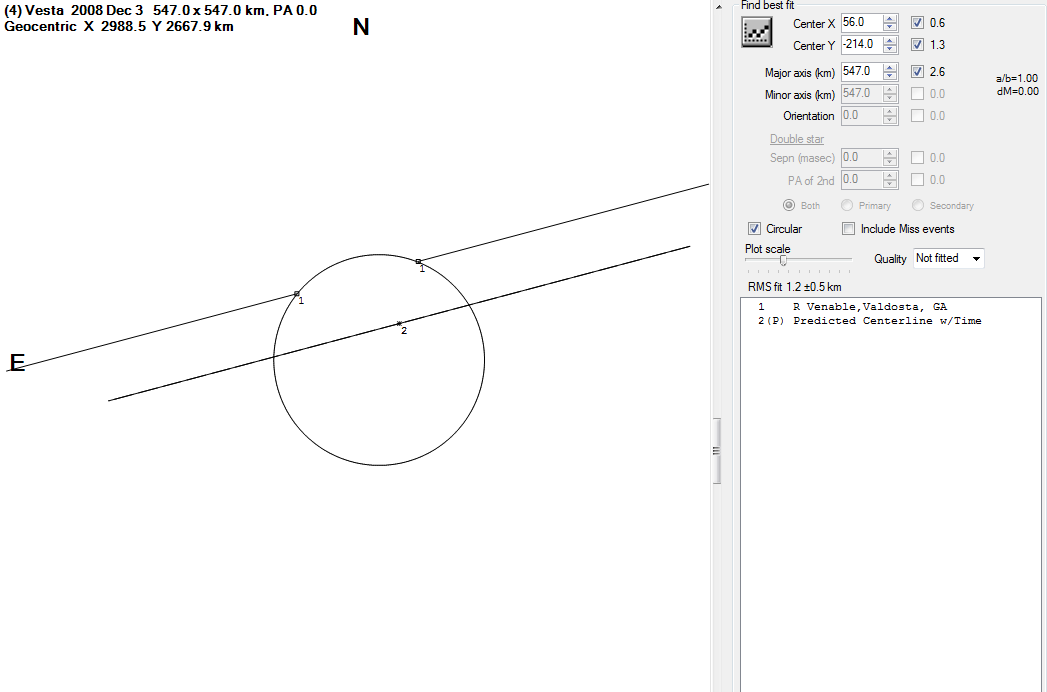Click the Major axis value field
The height and width of the screenshot is (692, 1047).
[x=861, y=71]
